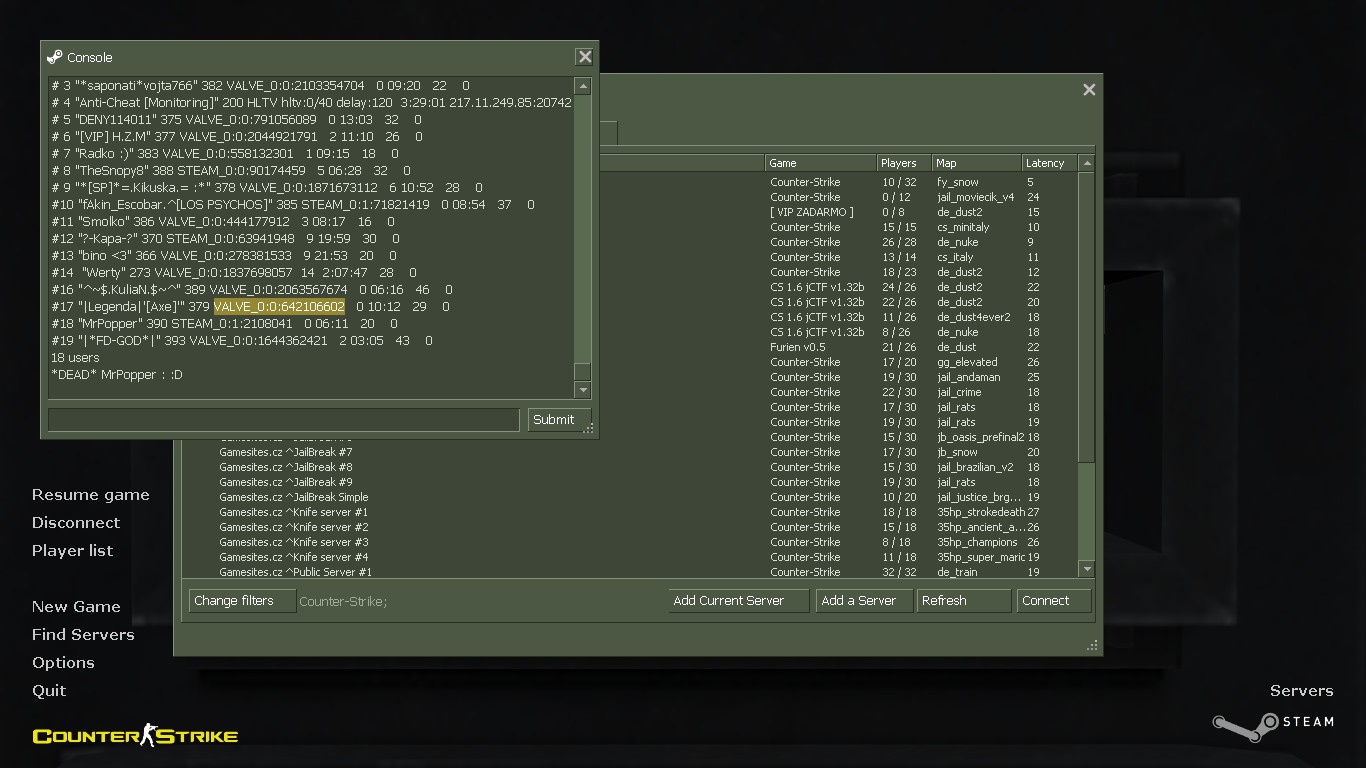The height and width of the screenshot is (768, 1366).
Task: Open Player list from main menu
Action: point(73,551)
